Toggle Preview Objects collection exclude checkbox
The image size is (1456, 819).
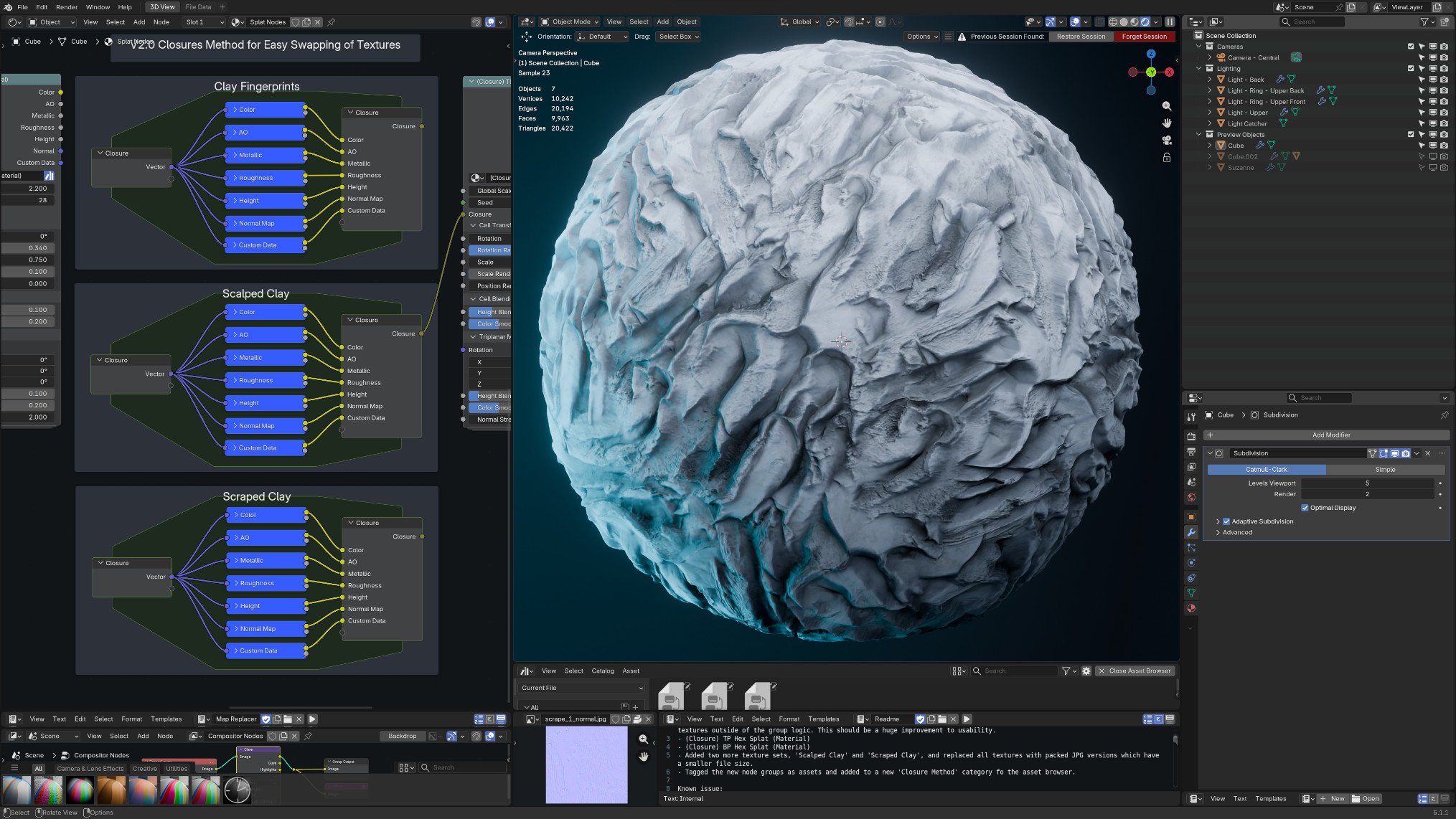(1411, 135)
